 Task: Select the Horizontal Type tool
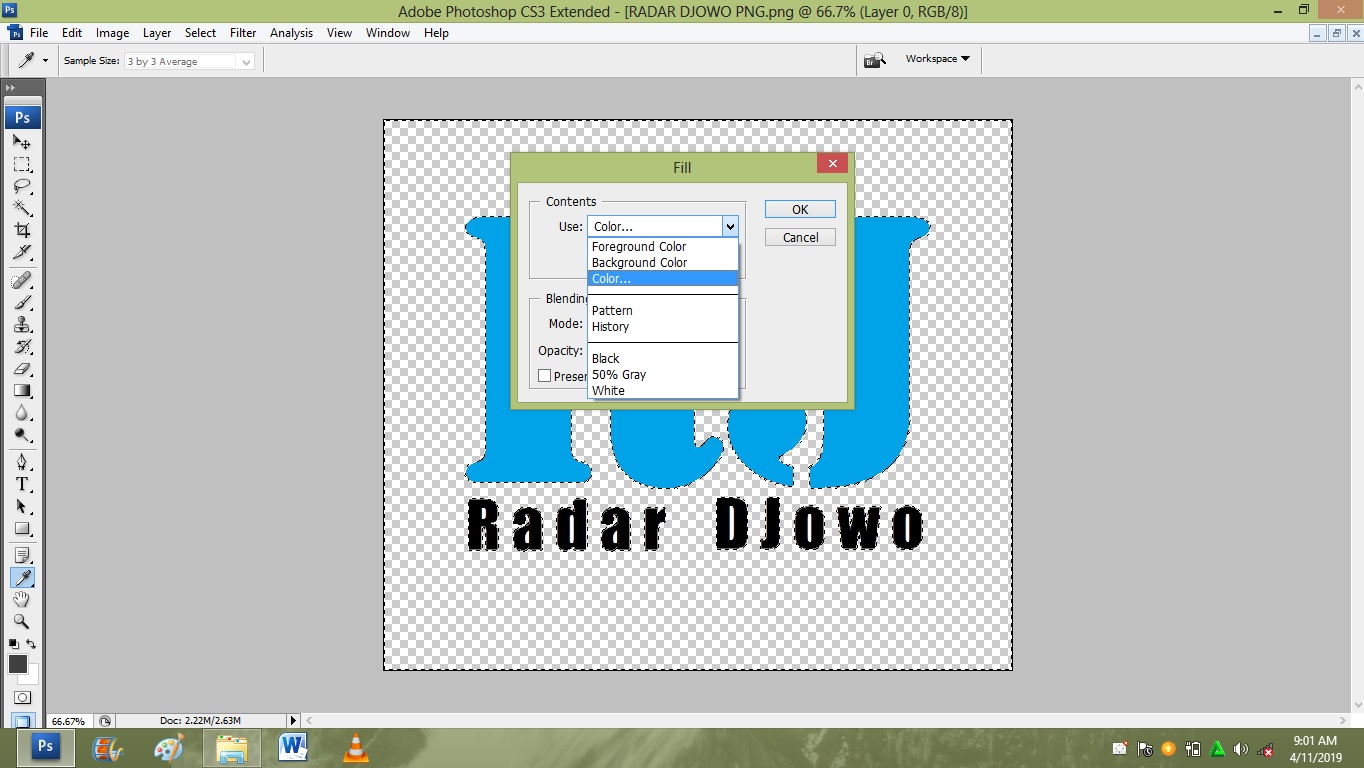[x=22, y=484]
